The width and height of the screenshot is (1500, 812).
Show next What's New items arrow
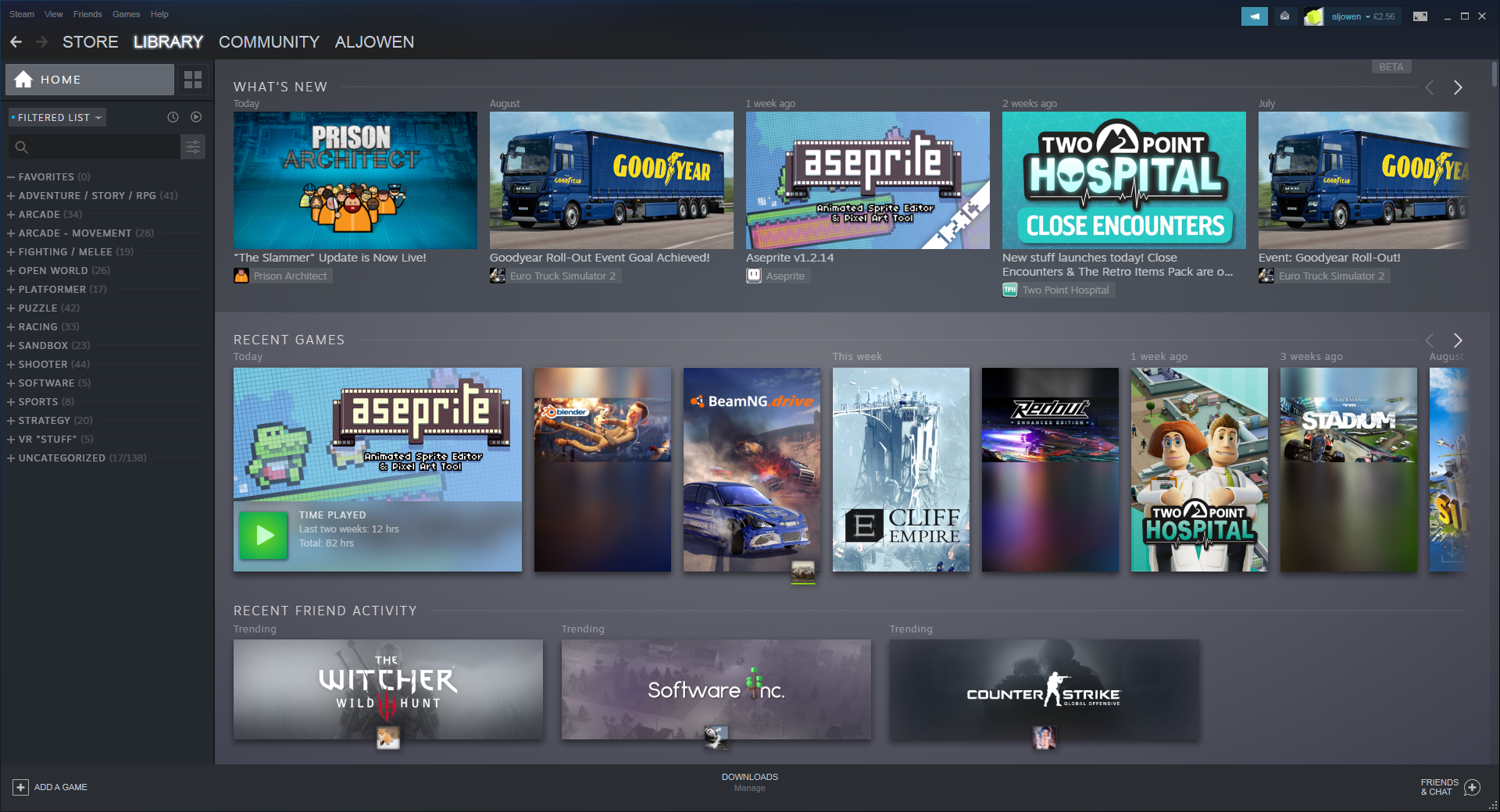pyautogui.click(x=1458, y=87)
